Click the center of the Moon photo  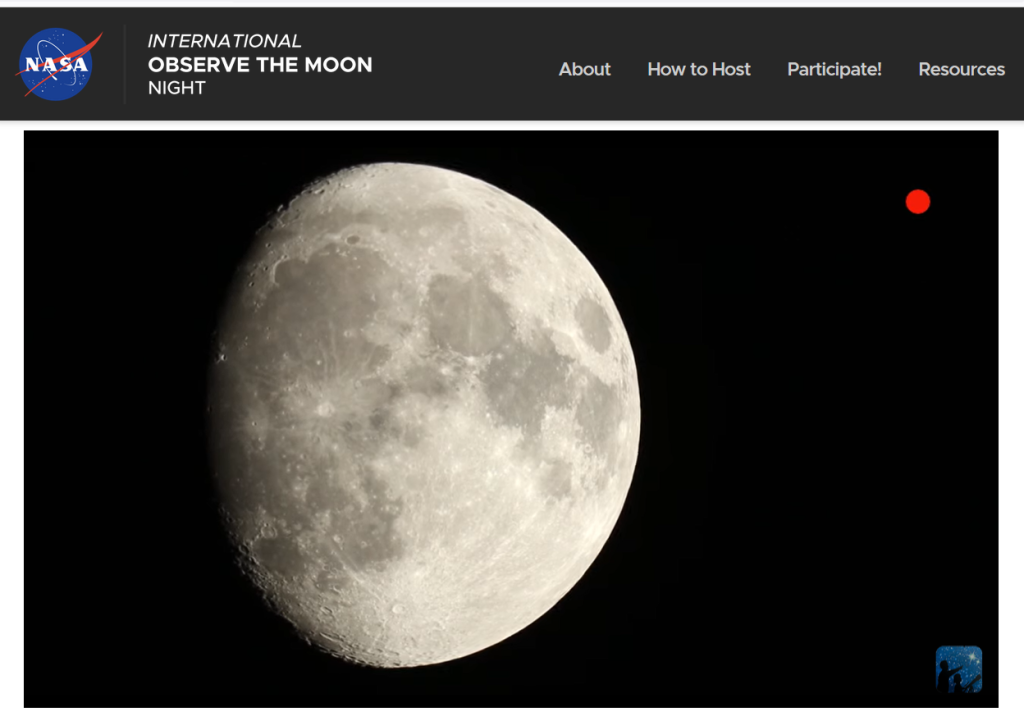425,415
